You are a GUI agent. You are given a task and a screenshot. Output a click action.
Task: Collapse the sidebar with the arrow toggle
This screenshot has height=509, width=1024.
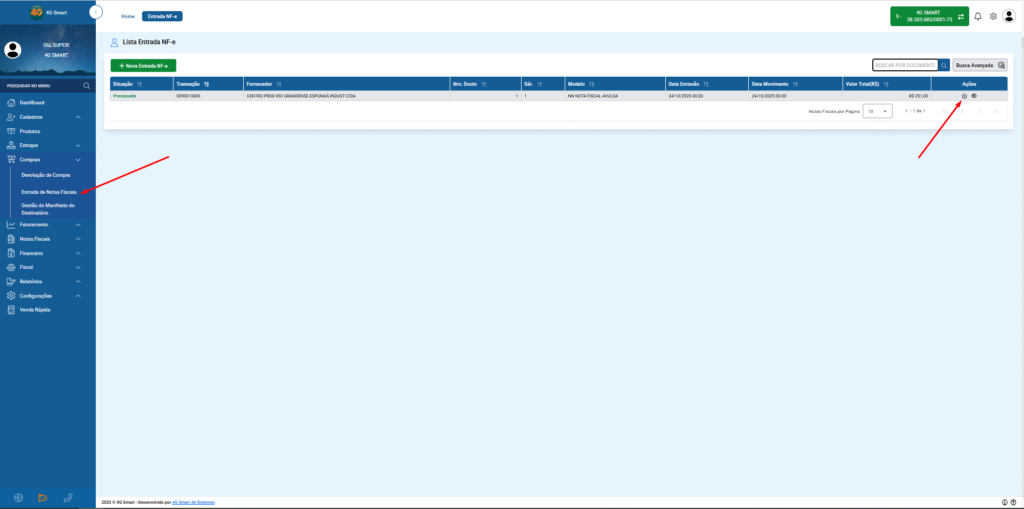click(96, 12)
